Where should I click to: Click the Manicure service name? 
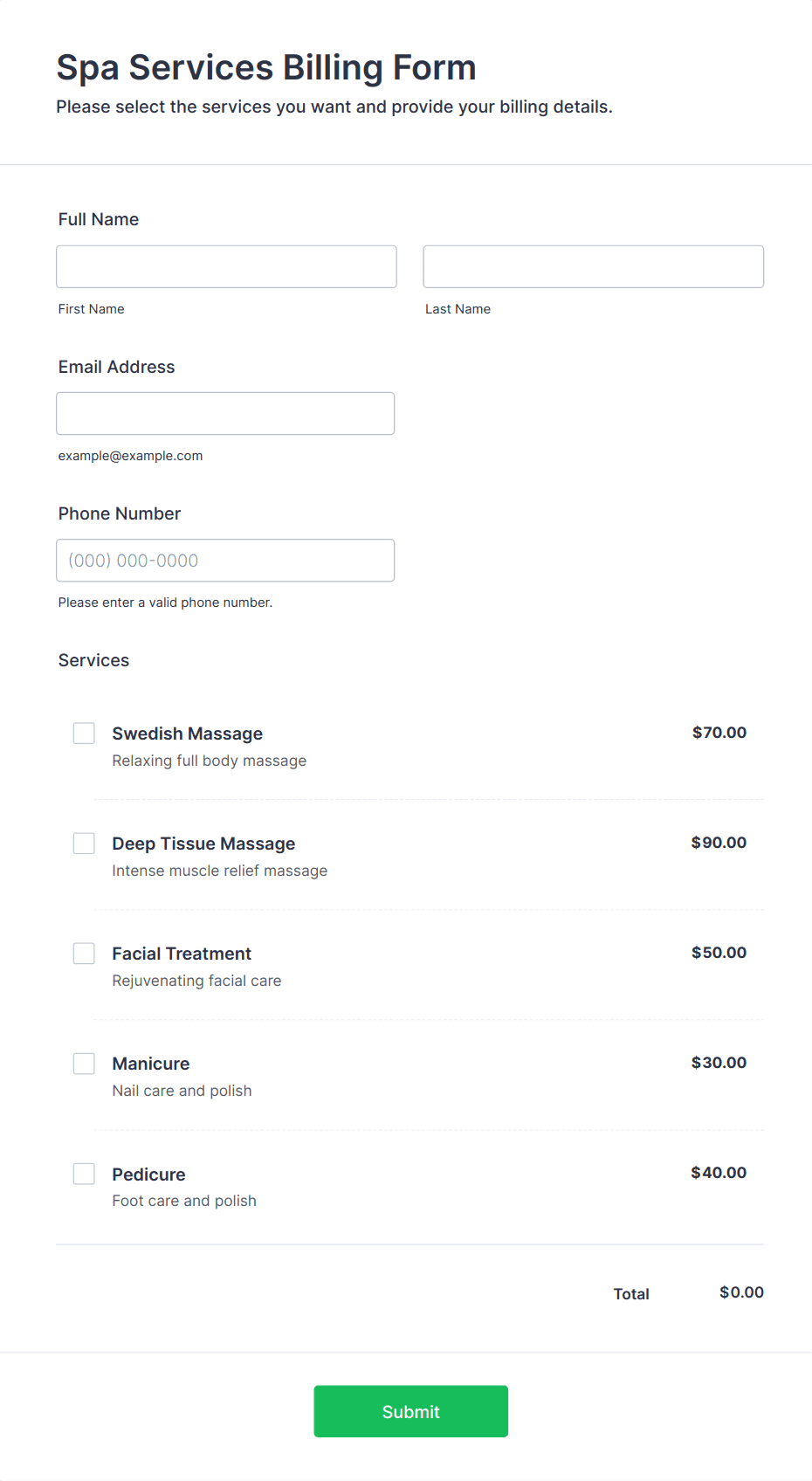tap(151, 1064)
